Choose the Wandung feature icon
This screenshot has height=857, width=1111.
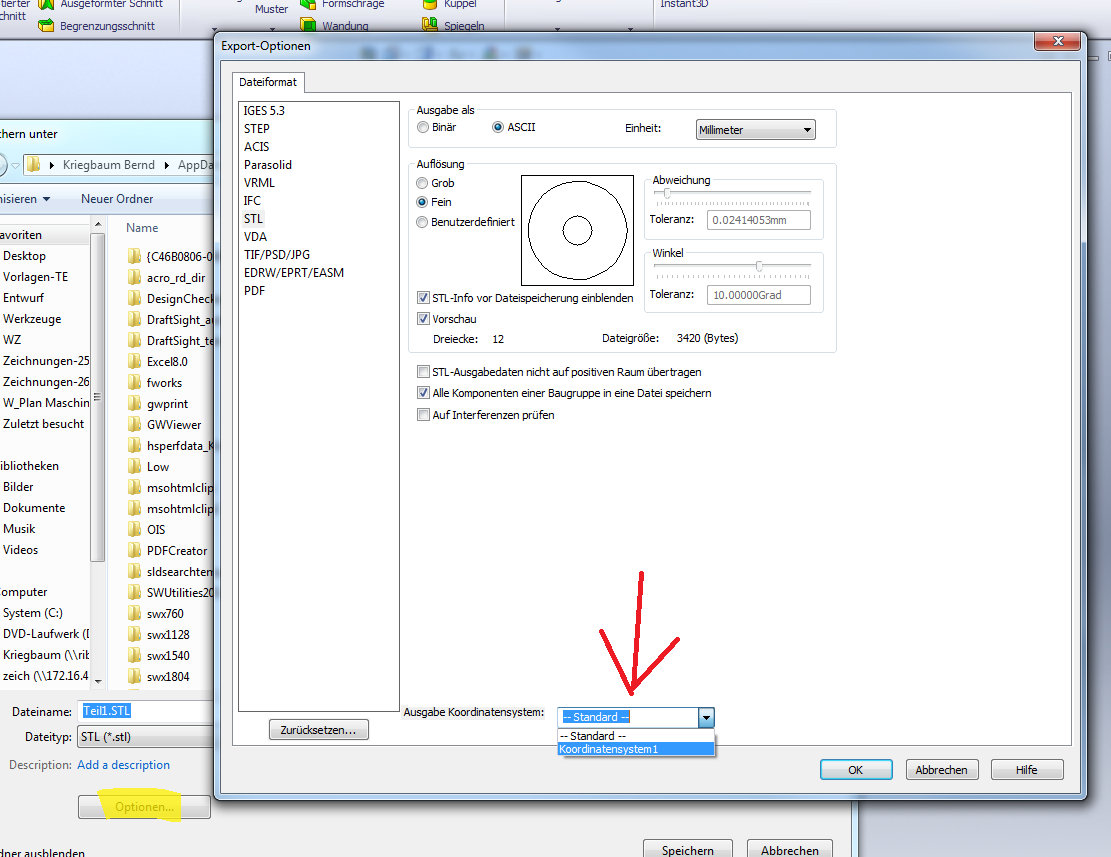(x=308, y=25)
